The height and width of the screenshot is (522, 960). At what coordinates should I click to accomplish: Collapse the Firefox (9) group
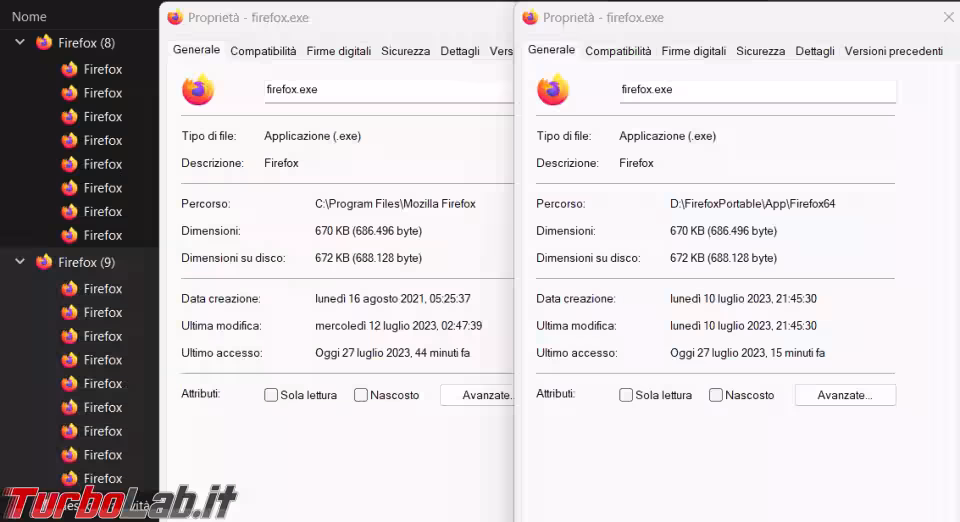(20, 262)
